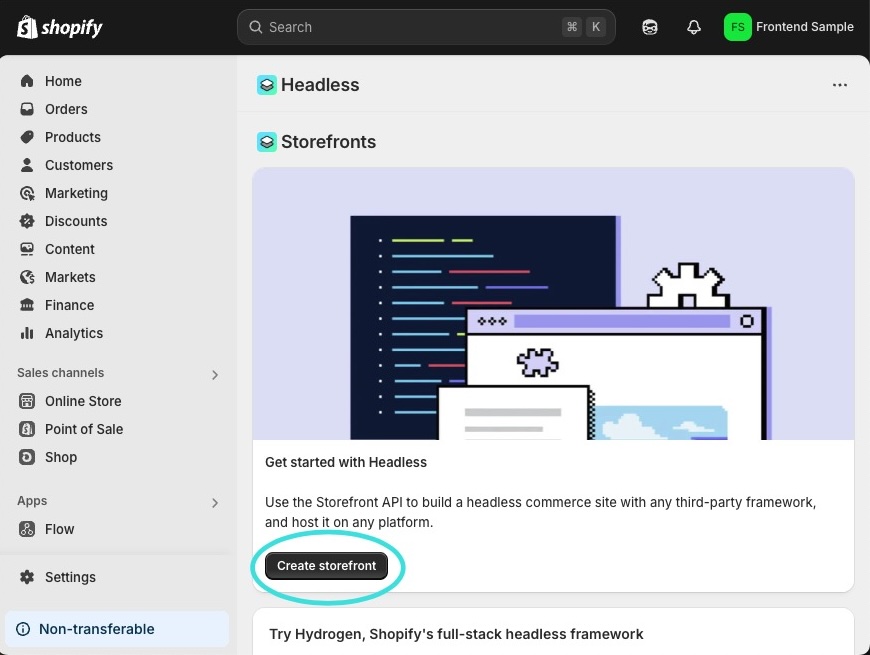The height and width of the screenshot is (655, 870).
Task: Click the Marketing target icon
Action: point(27,193)
